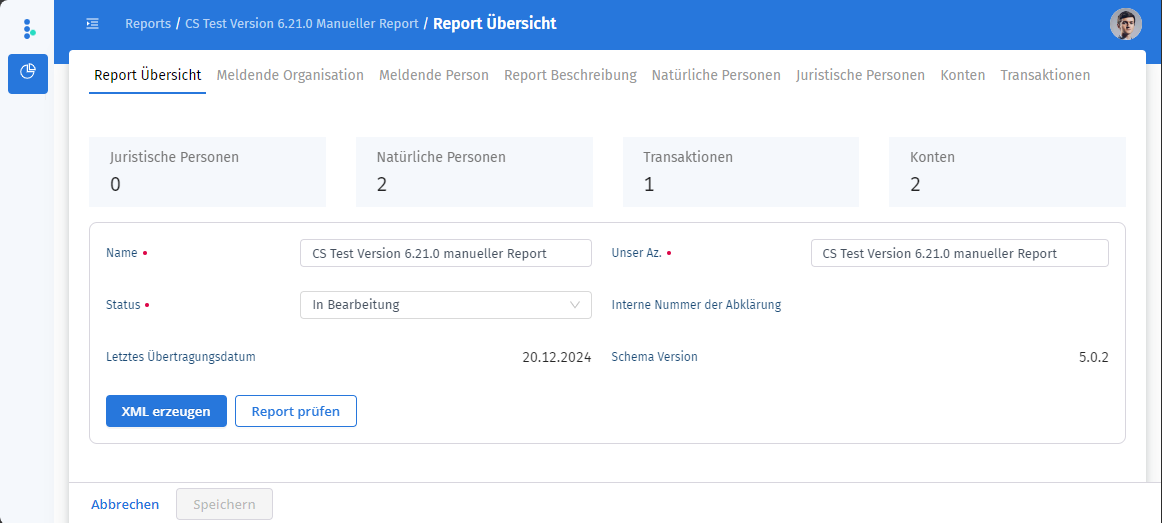Viewport: 1162px width, 523px height.
Task: Click the Reports breadcrumb link
Action: [148, 23]
